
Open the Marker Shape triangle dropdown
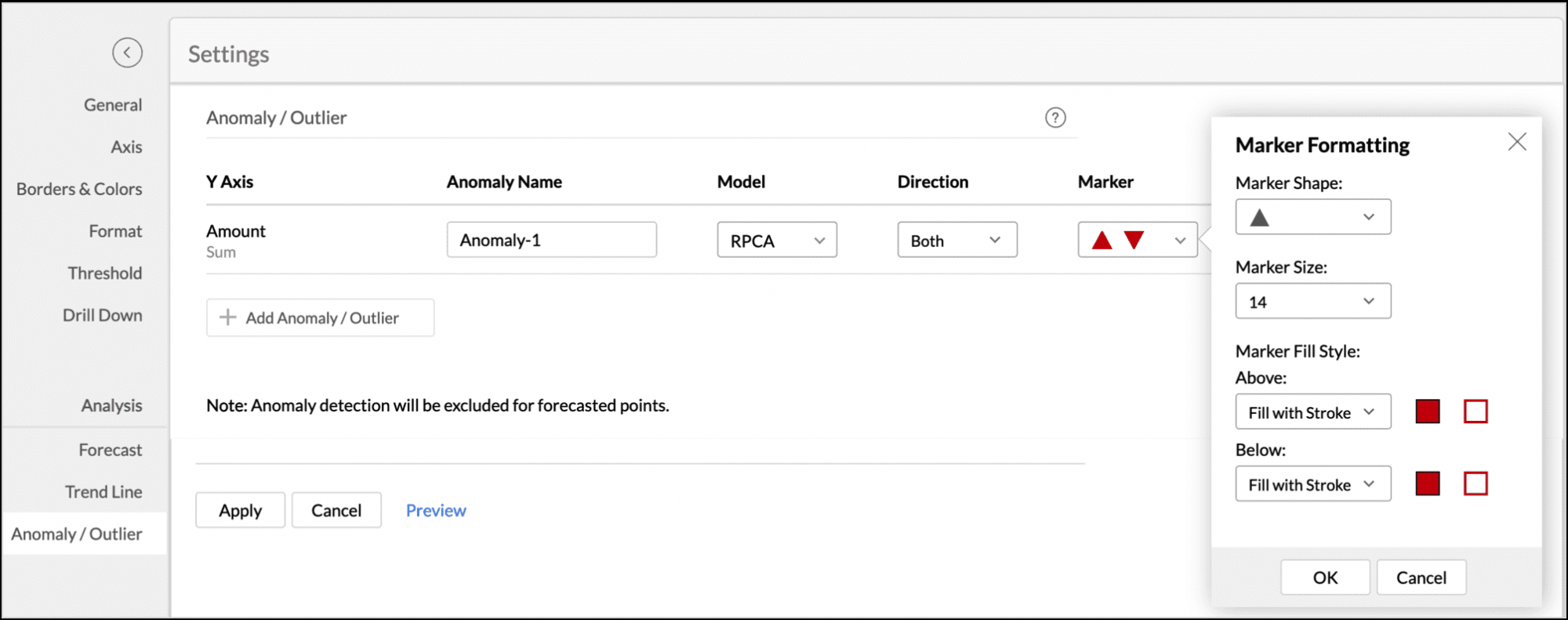coord(1312,217)
